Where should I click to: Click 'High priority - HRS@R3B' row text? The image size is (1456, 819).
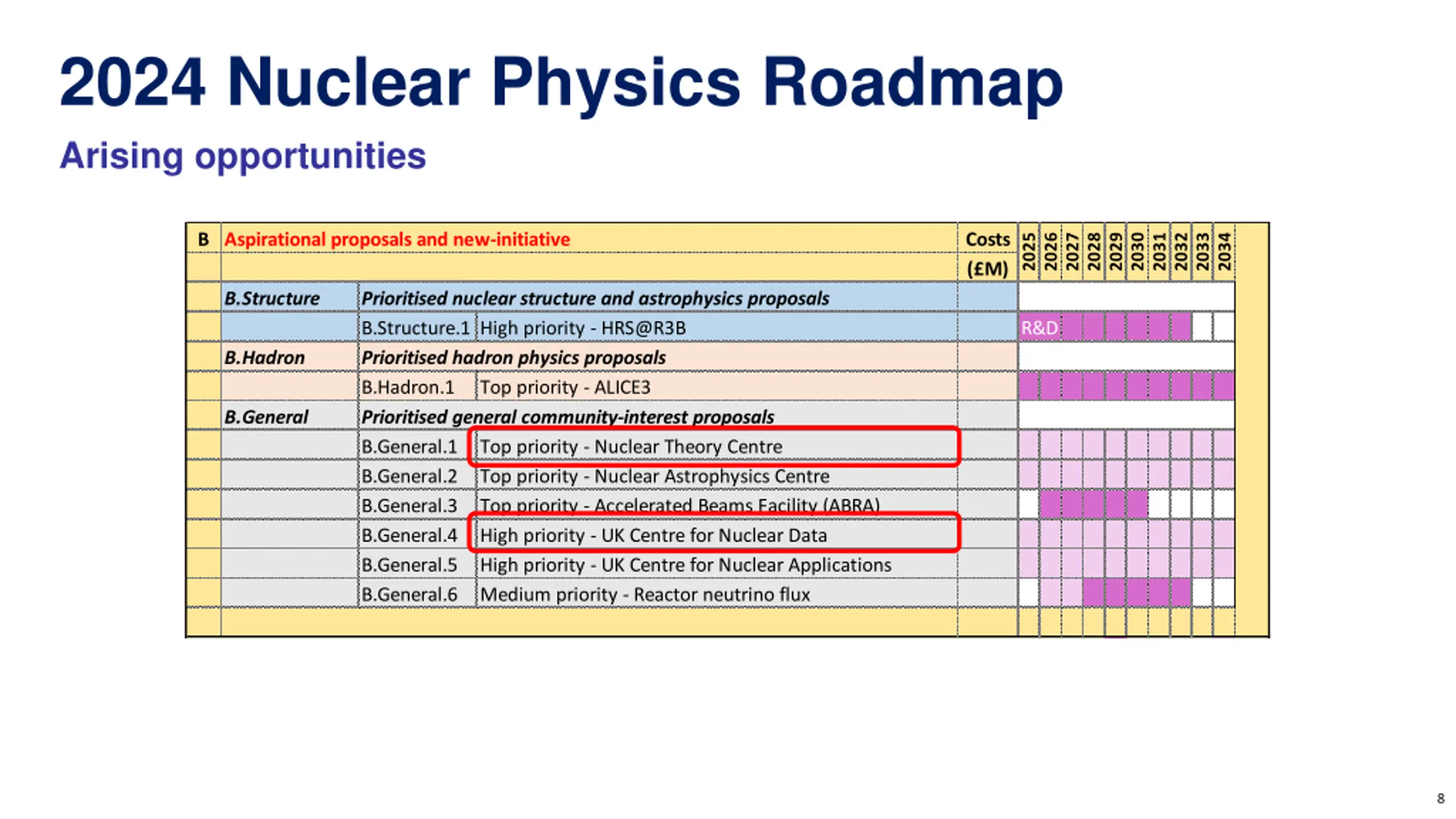[x=583, y=328]
